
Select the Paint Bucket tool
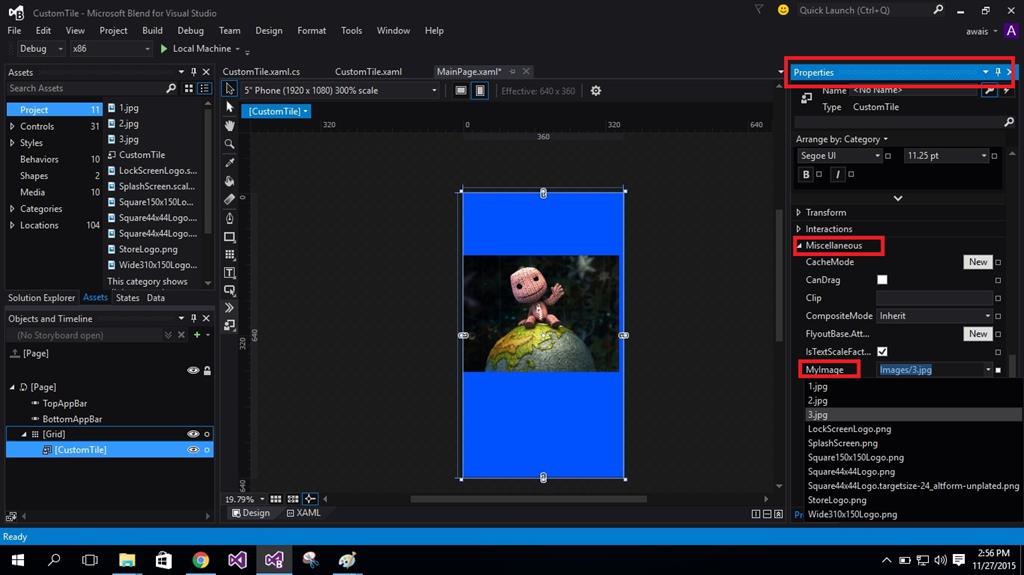(229, 181)
